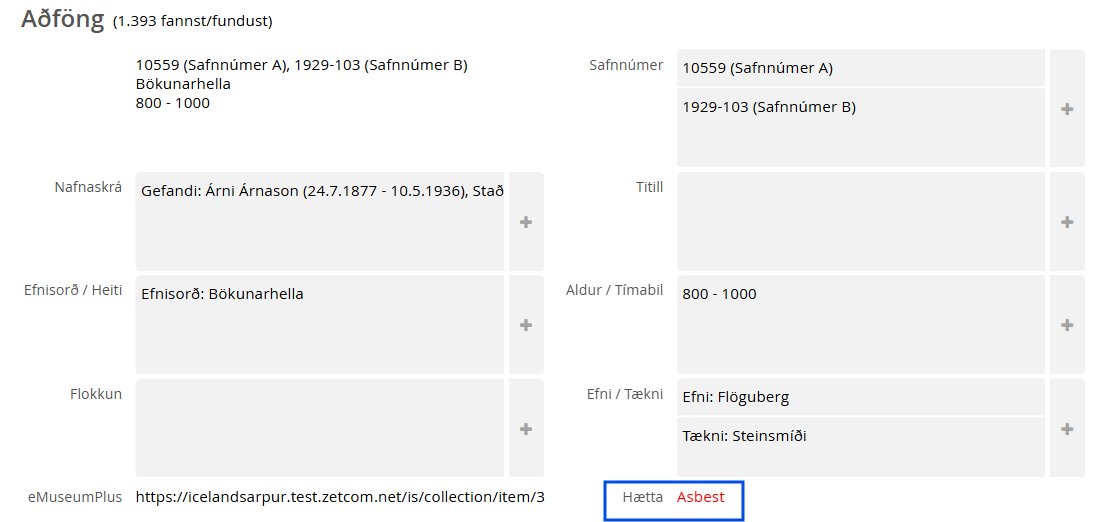Open the Asbest hazard link
1103x522 pixels.
700,497
